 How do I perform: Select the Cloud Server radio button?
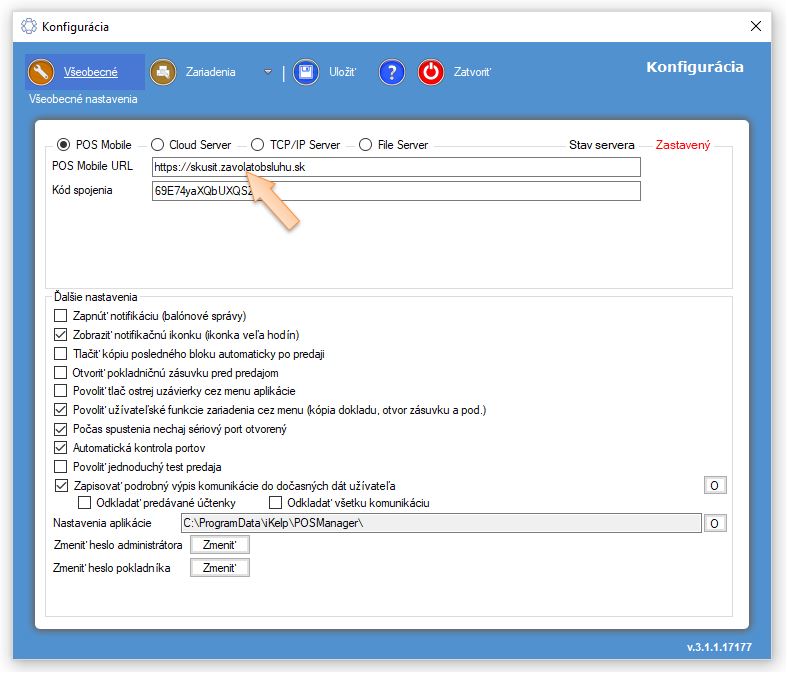click(157, 145)
